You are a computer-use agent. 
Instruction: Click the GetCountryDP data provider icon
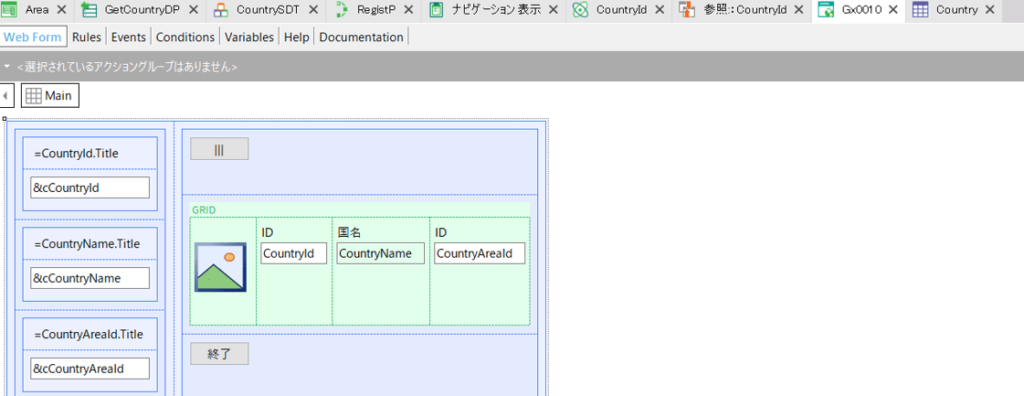(x=89, y=10)
